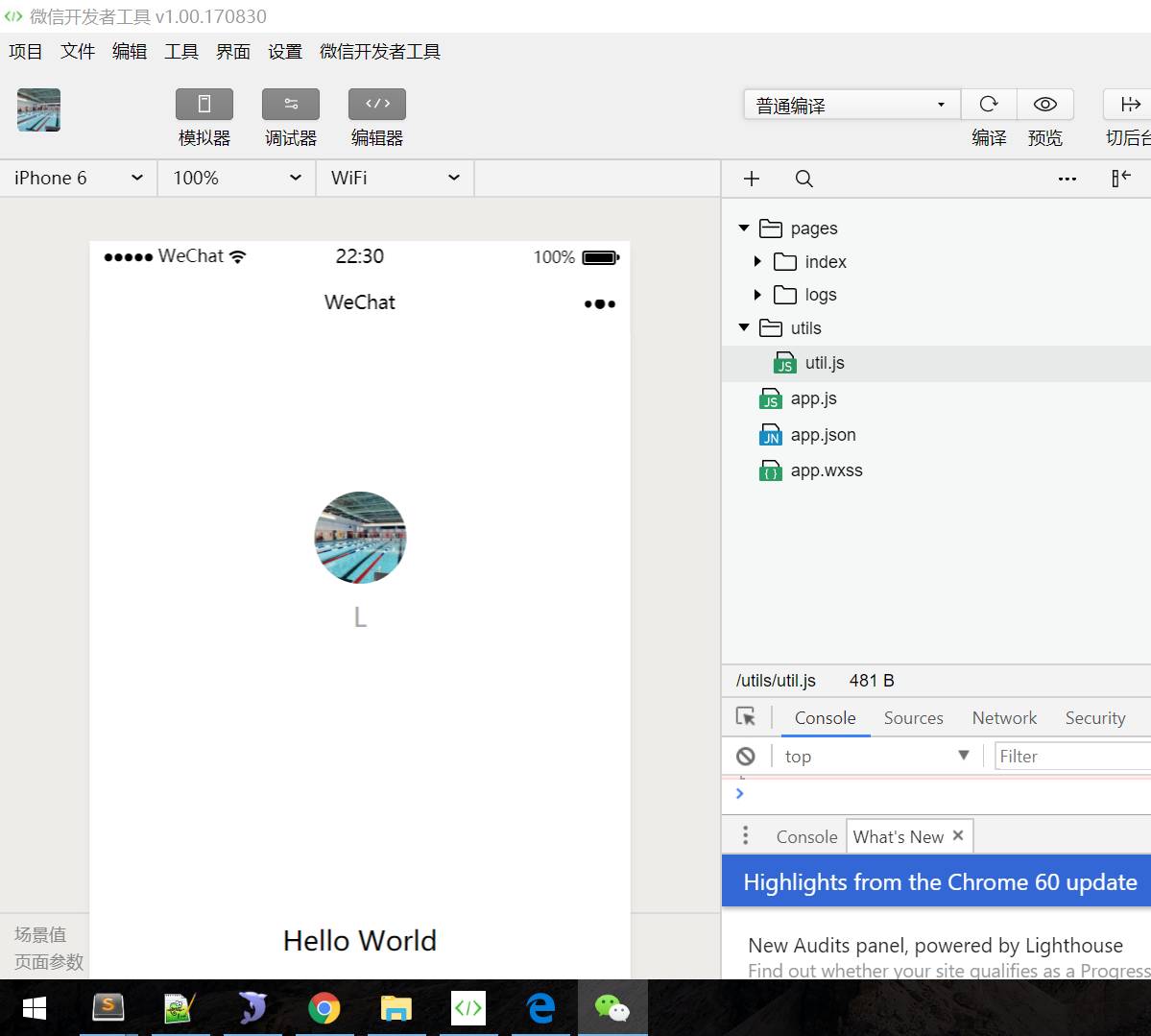Viewport: 1151px width, 1036px height.
Task: Open the top execution context dropdown
Action: [877, 757]
